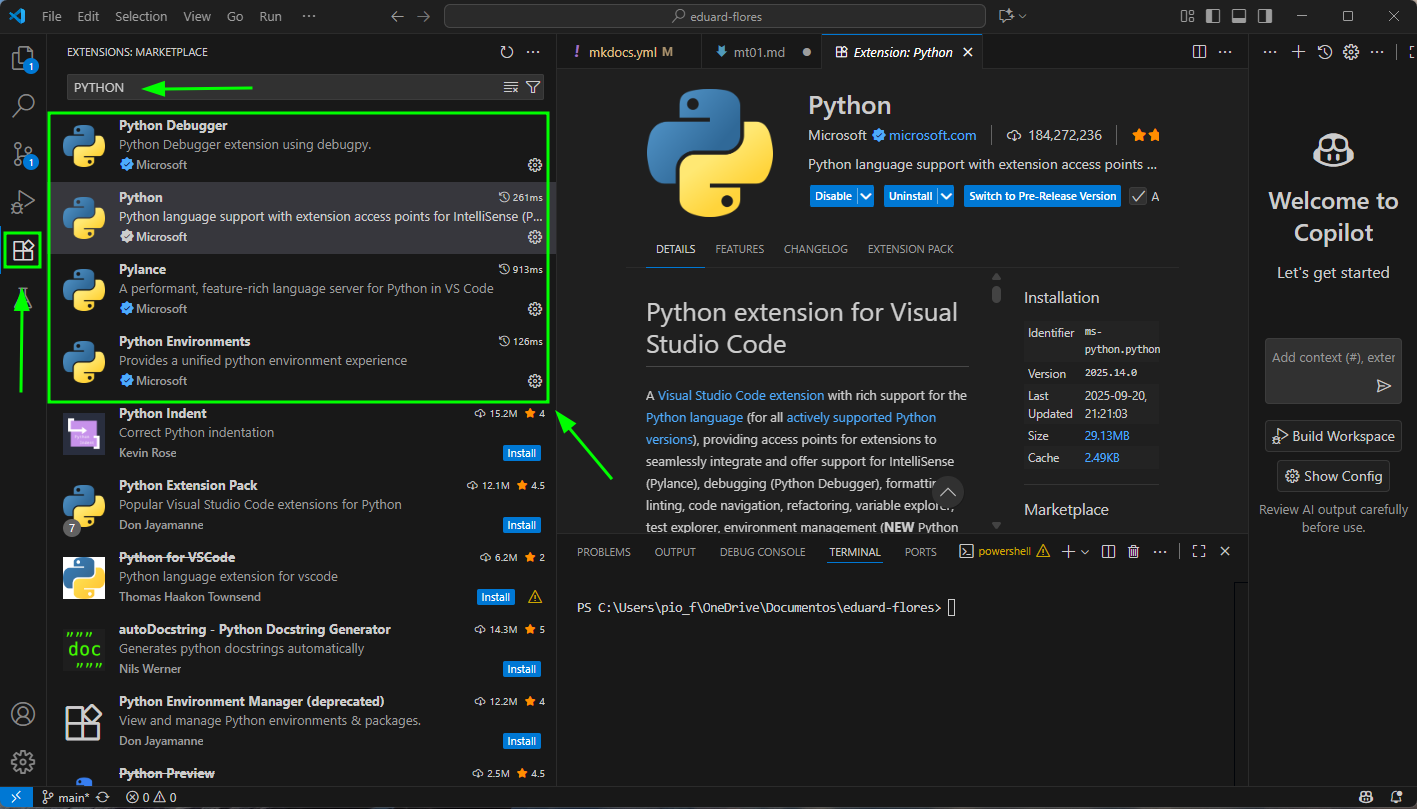Clear extensions search results icon
The image size is (1417, 809).
pyautogui.click(x=511, y=87)
